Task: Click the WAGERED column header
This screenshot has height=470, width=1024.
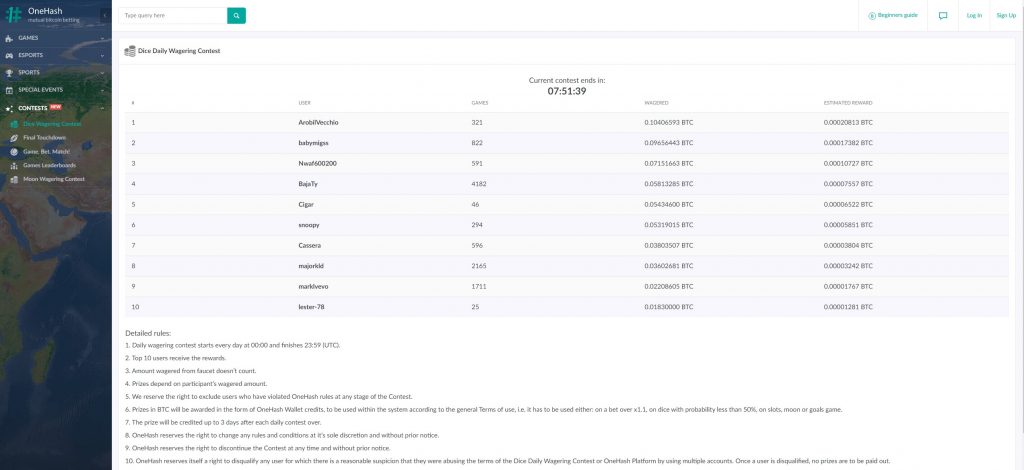Action: [x=656, y=103]
